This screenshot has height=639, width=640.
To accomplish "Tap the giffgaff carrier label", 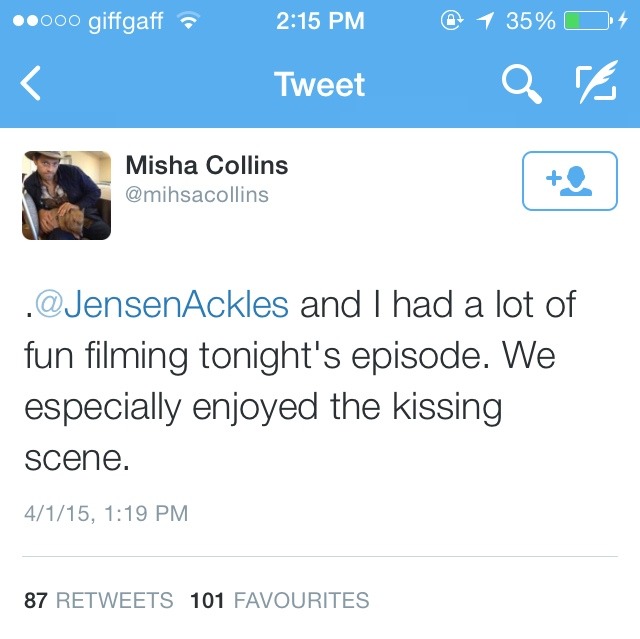I will 126,21.
